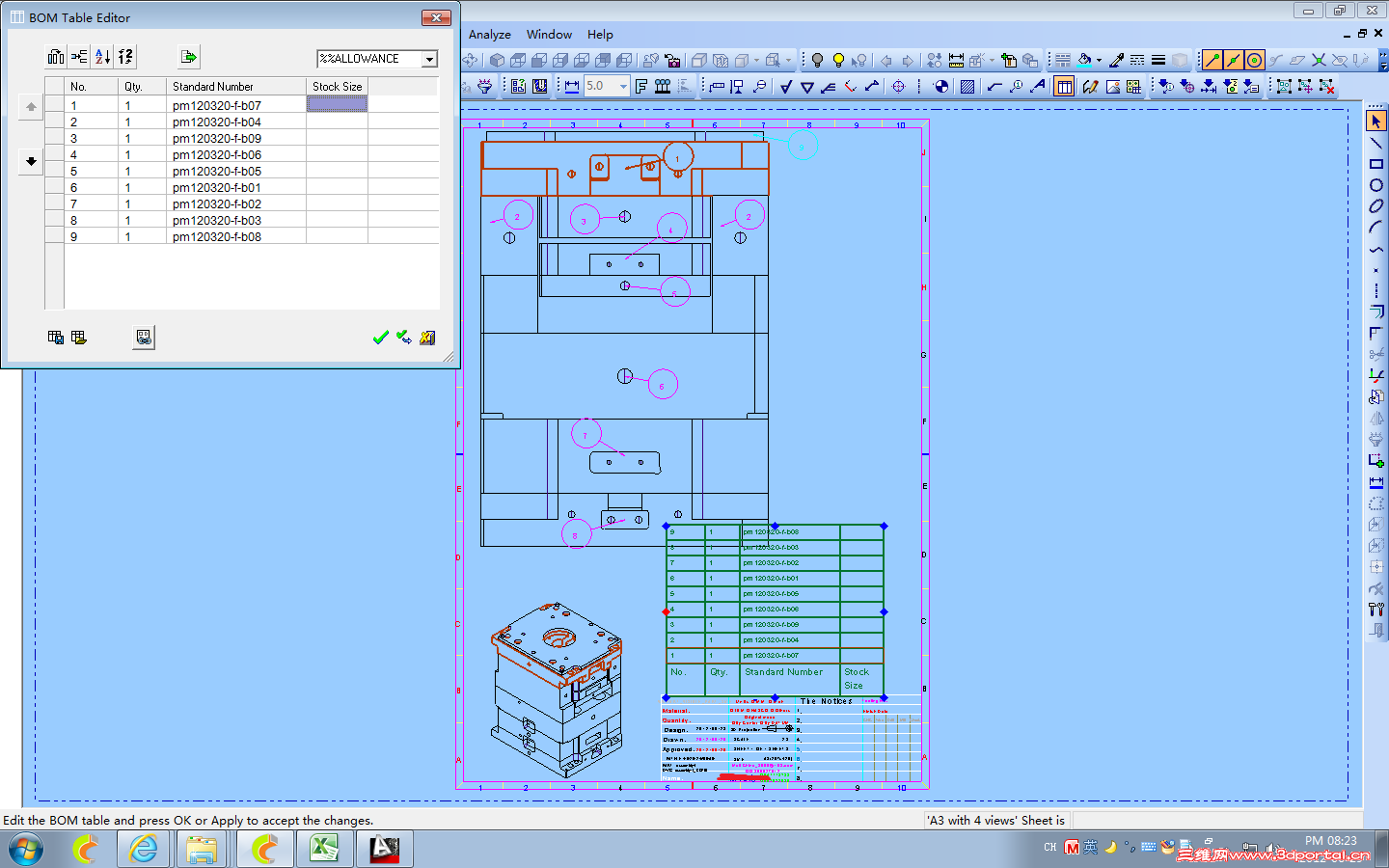The image size is (1389, 868).
Task: Click the hatch pattern fill icon
Action: [x=967, y=86]
